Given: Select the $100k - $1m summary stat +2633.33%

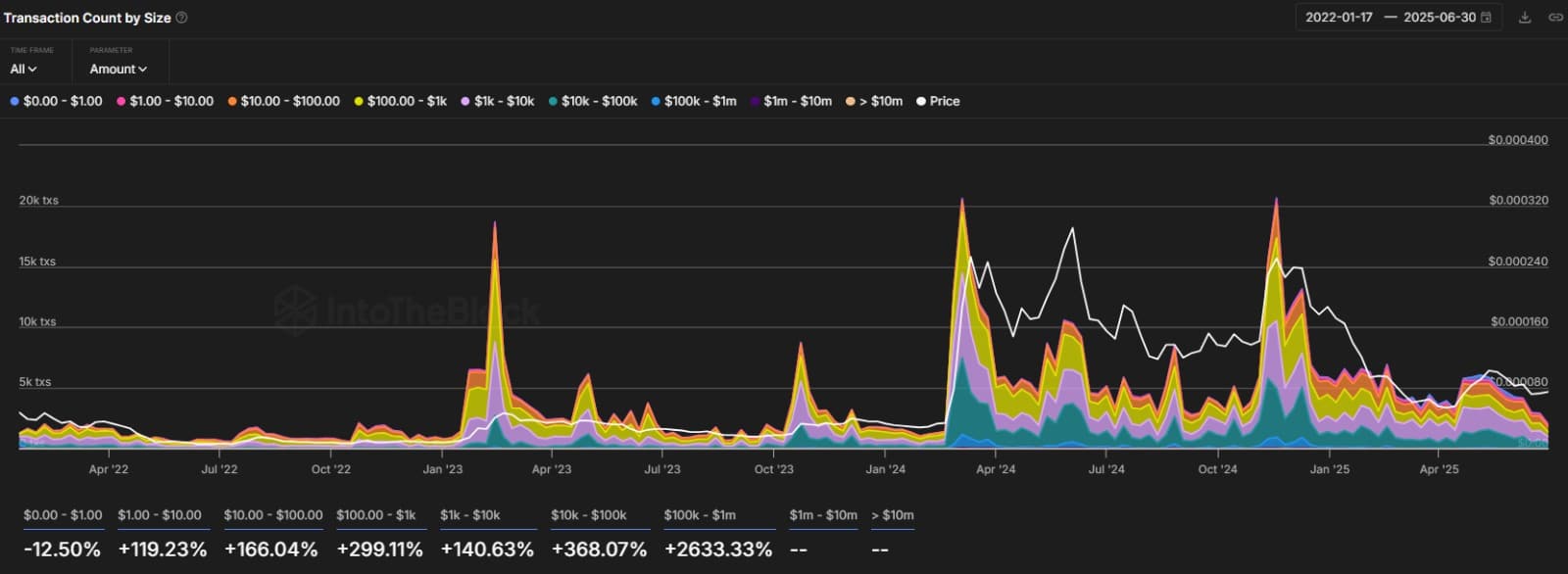Looking at the screenshot, I should click(x=718, y=550).
